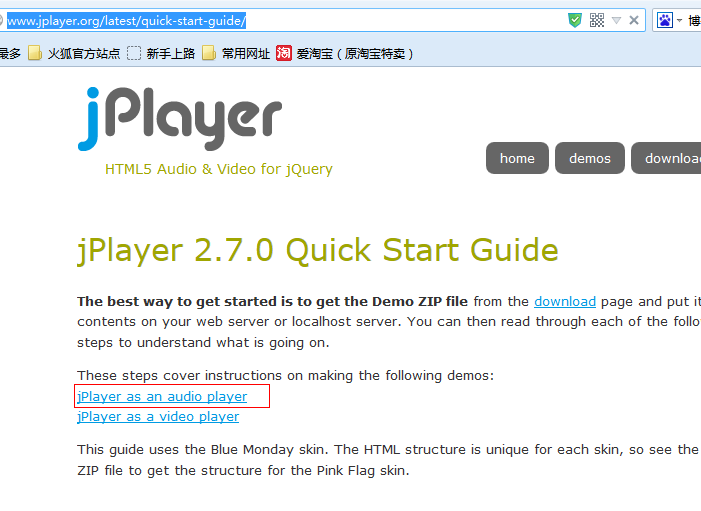Open jPlayer as a video player link
The width and height of the screenshot is (701, 511).
(x=158, y=417)
